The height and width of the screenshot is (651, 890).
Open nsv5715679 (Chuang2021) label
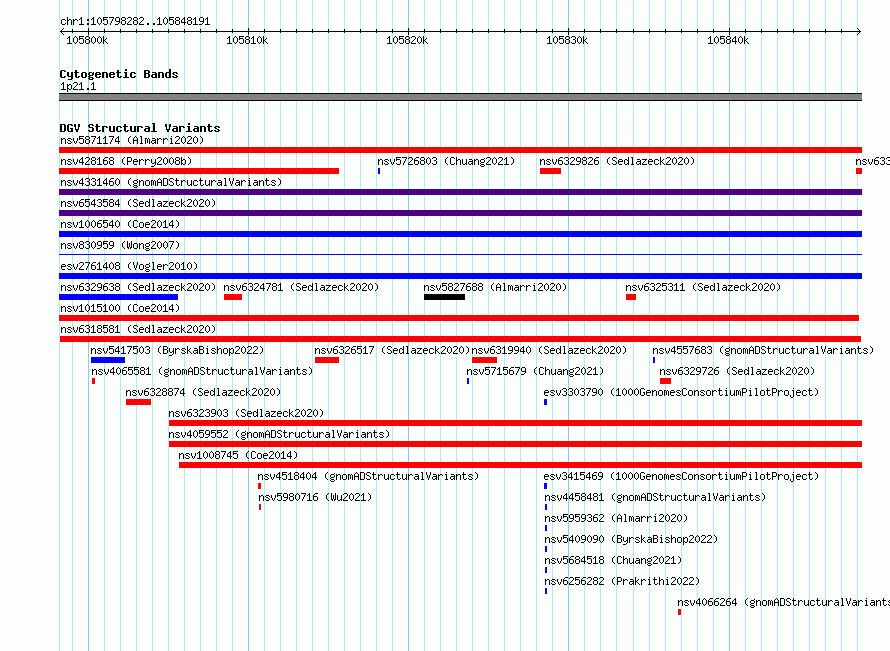[x=535, y=371]
